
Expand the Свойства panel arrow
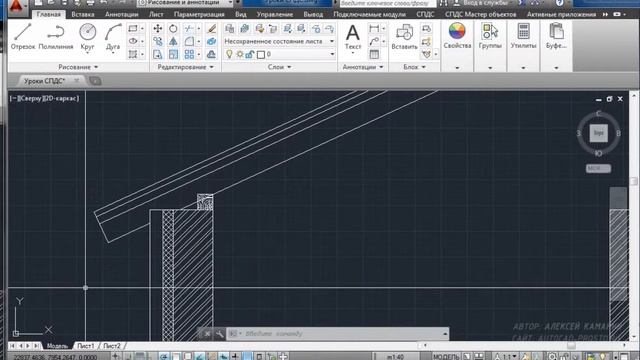point(457,68)
